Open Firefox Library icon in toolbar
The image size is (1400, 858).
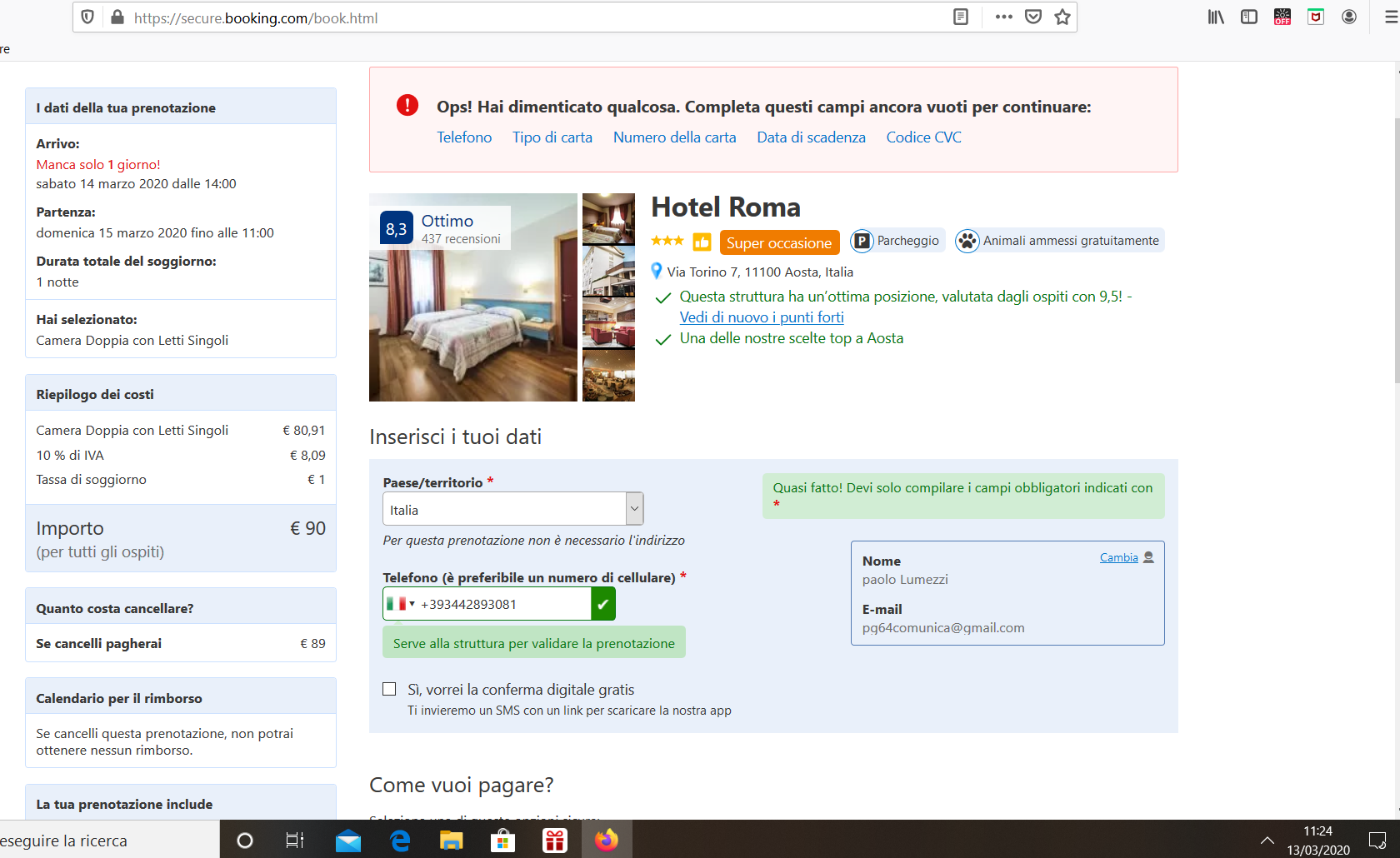(1216, 17)
